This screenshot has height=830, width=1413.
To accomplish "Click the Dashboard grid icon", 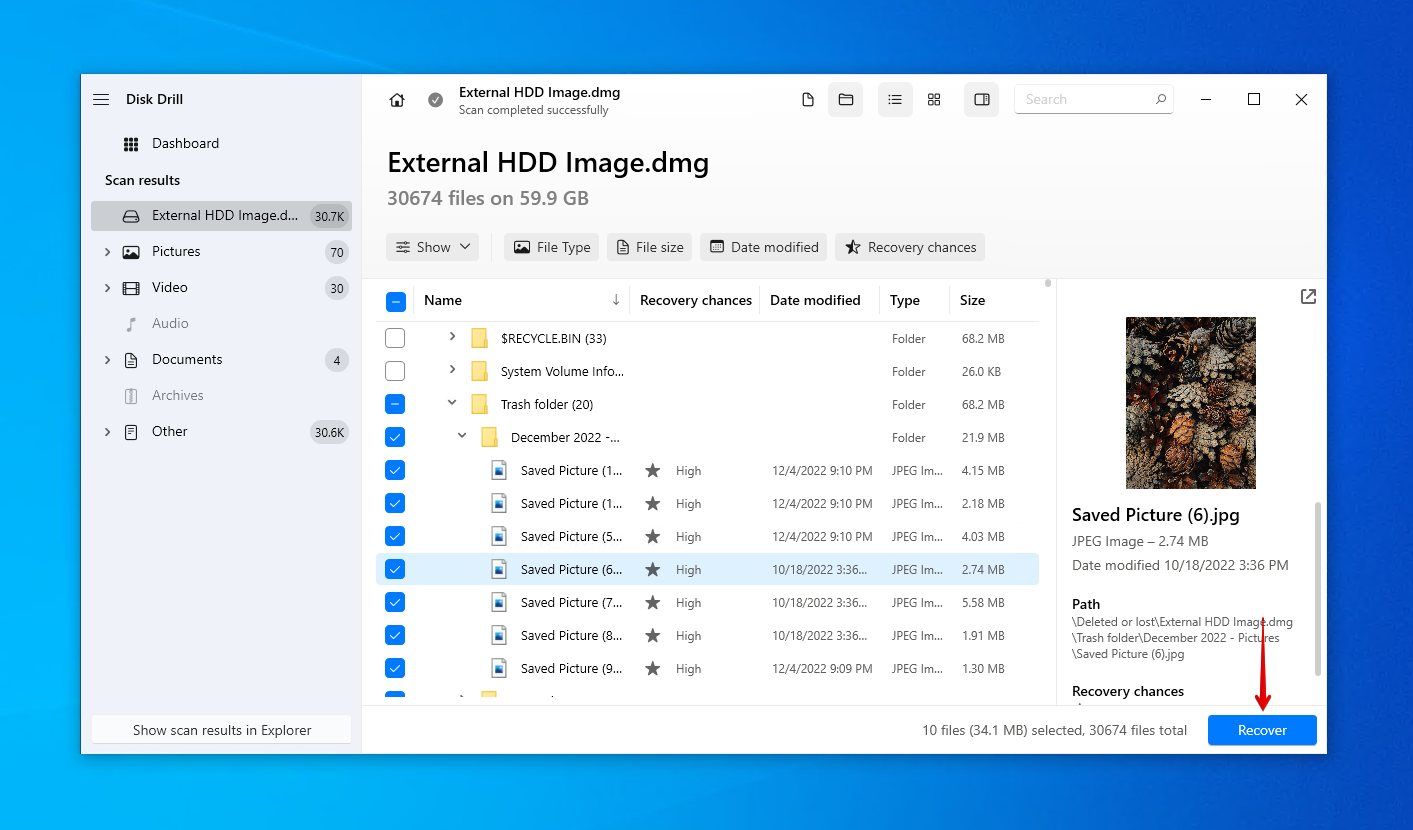I will pos(131,144).
